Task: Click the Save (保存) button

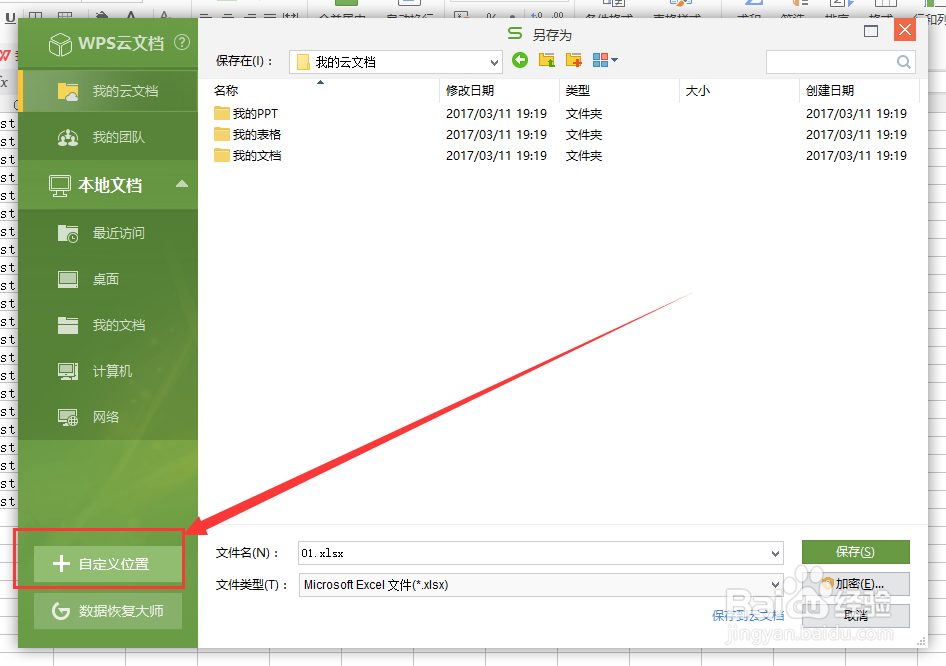Action: tap(856, 552)
